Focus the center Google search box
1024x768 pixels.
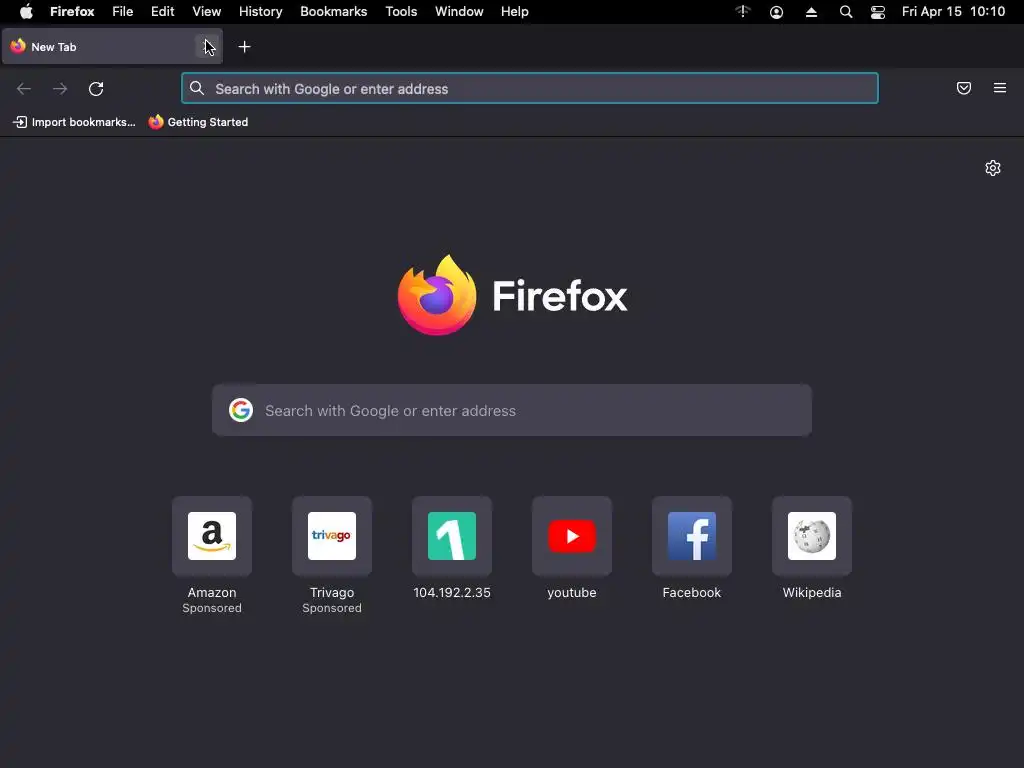(x=512, y=410)
